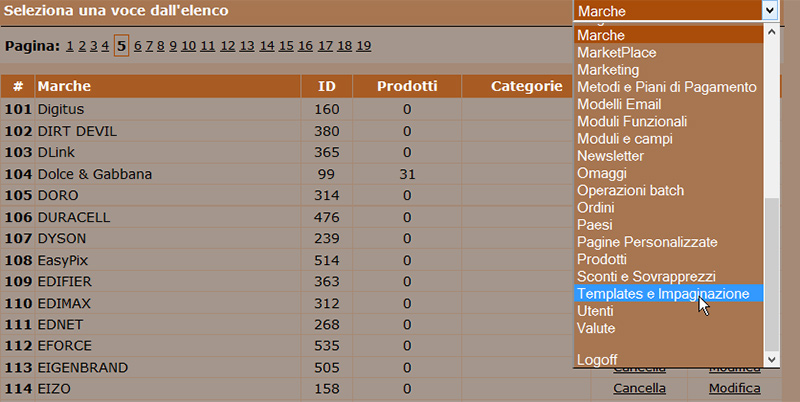Image resolution: width=800 pixels, height=402 pixels.
Task: Go to page 6
Action: (x=138, y=46)
